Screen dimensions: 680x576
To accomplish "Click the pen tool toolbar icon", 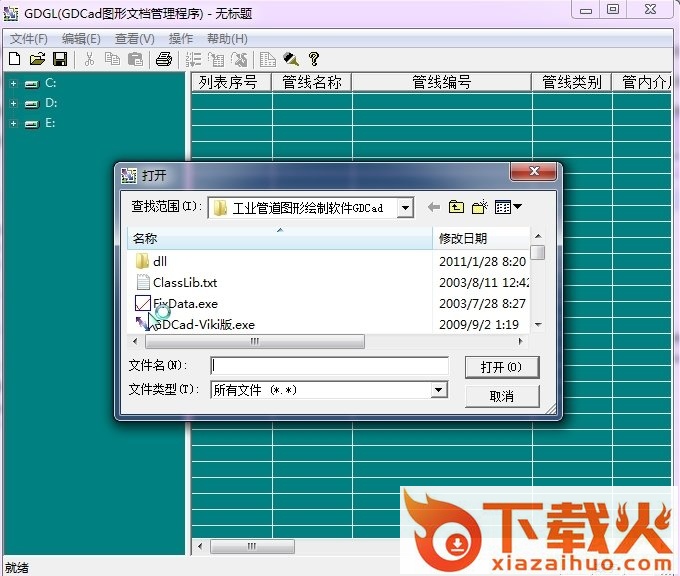I will pyautogui.click(x=291, y=59).
